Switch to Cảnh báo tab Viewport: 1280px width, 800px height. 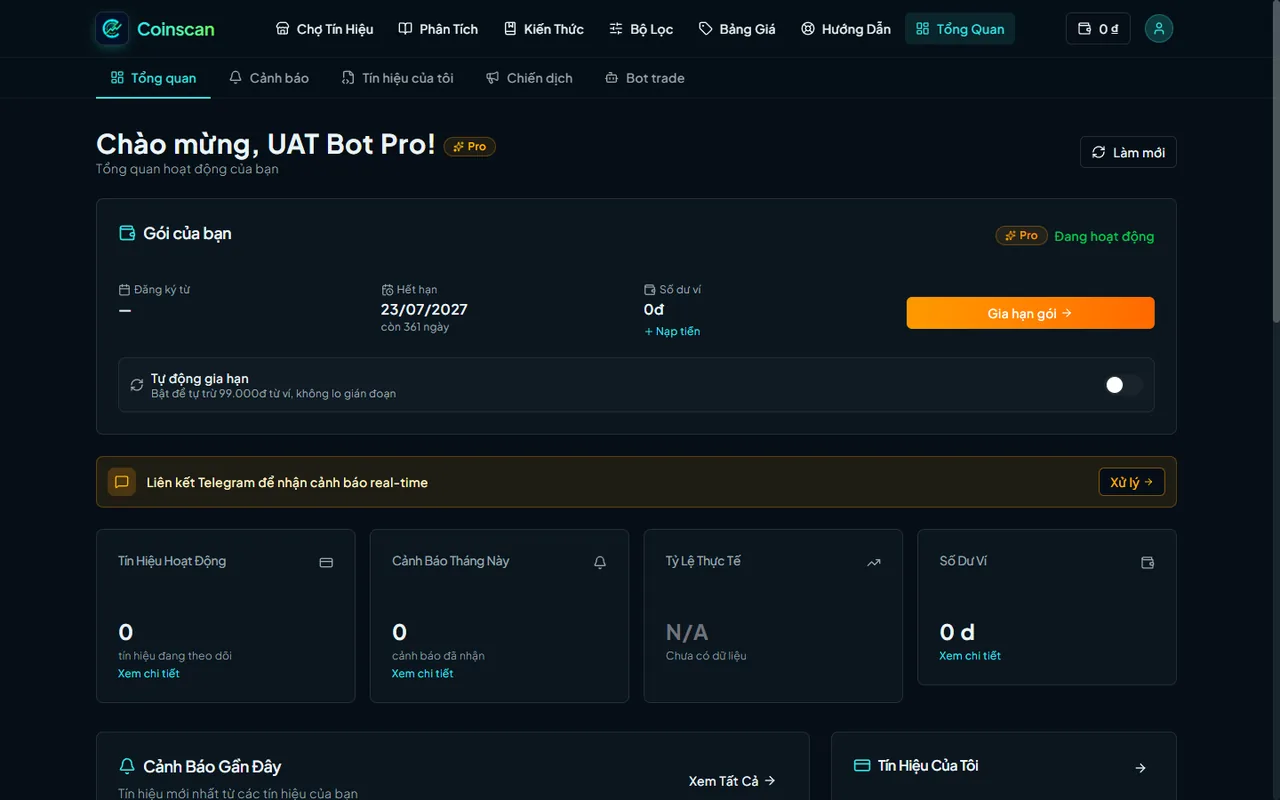(x=269, y=78)
